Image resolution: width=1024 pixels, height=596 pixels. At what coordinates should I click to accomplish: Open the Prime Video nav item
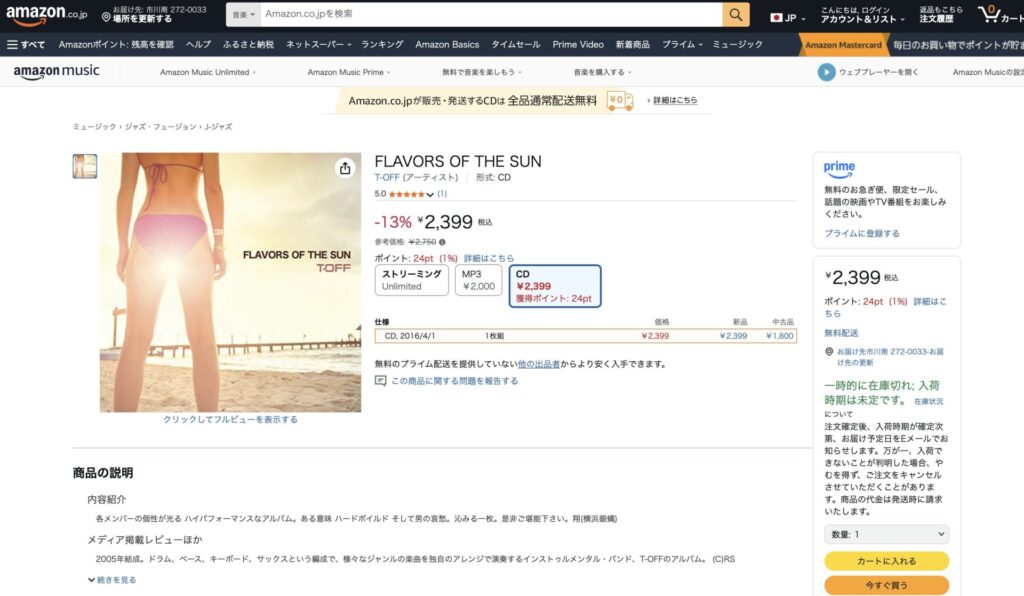click(578, 44)
